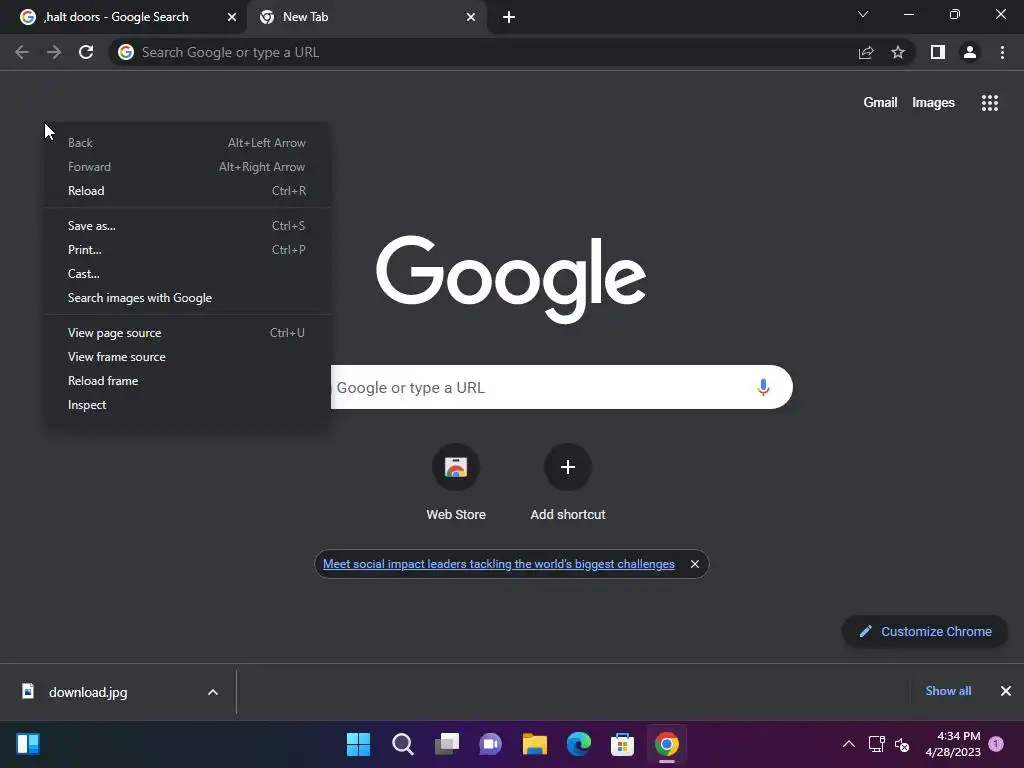Click Show all downloads
Viewport: 1024px width, 768px height.
click(948, 691)
